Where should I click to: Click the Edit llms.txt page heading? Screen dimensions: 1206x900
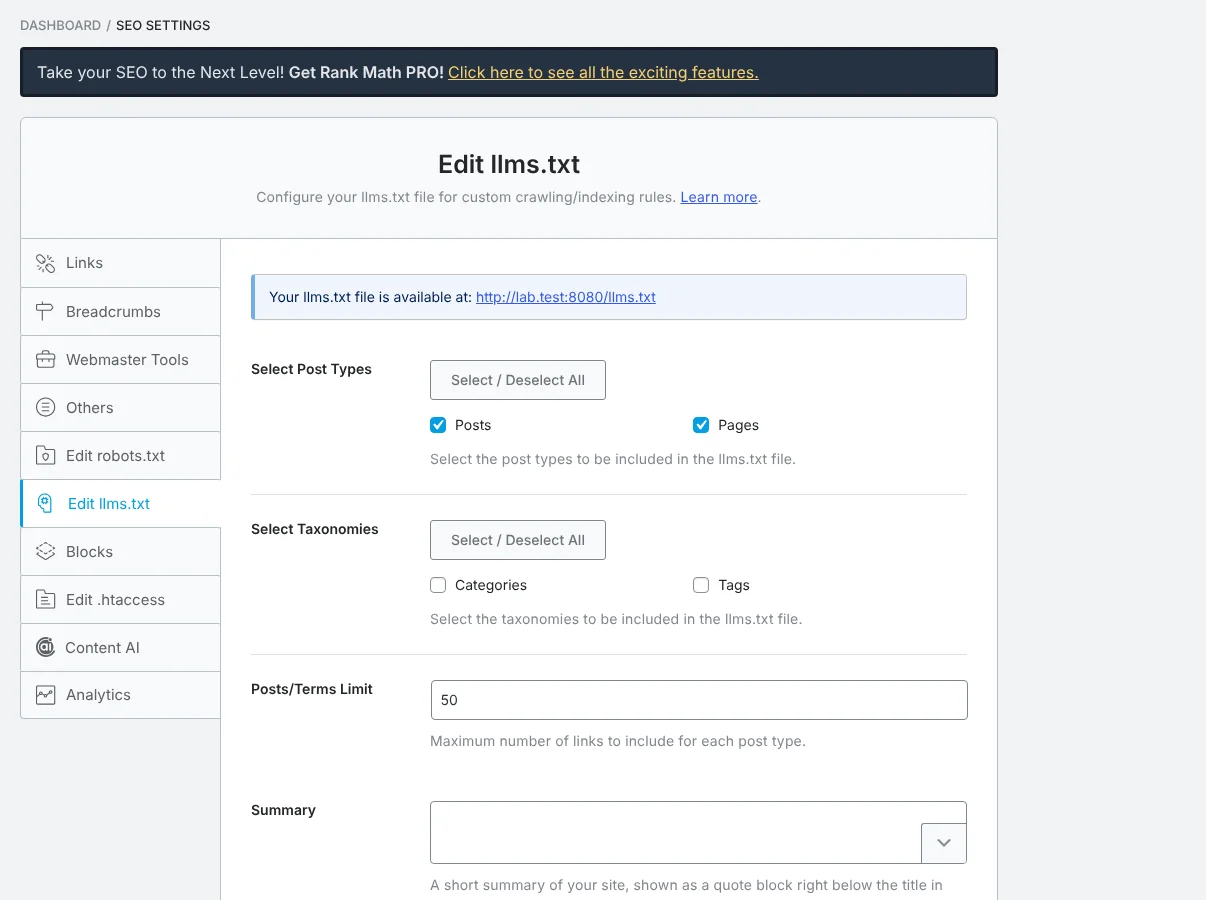pos(509,164)
